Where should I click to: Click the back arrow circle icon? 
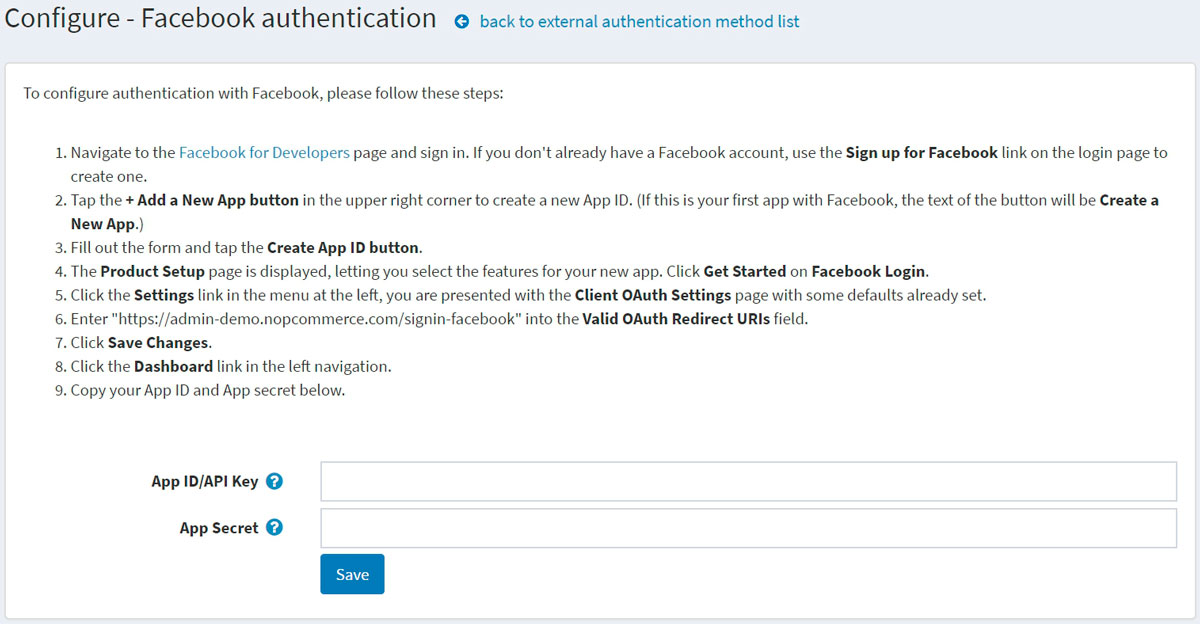(x=462, y=22)
